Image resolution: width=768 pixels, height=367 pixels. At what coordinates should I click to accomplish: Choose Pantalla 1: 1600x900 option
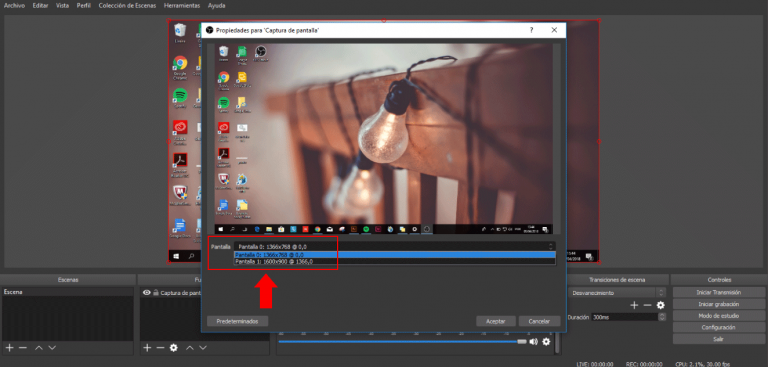(x=395, y=262)
